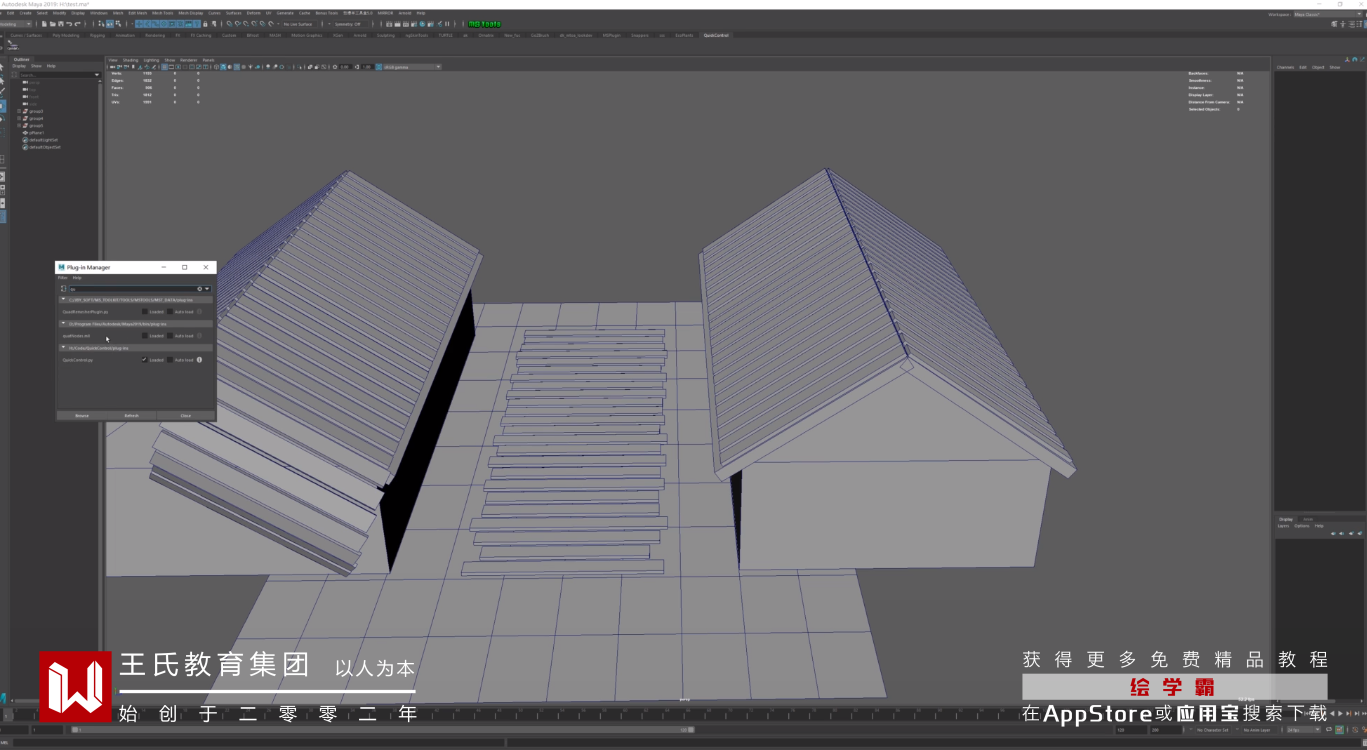
Task: Collapse the QuickControl plug-ins path section
Action: [x=64, y=348]
